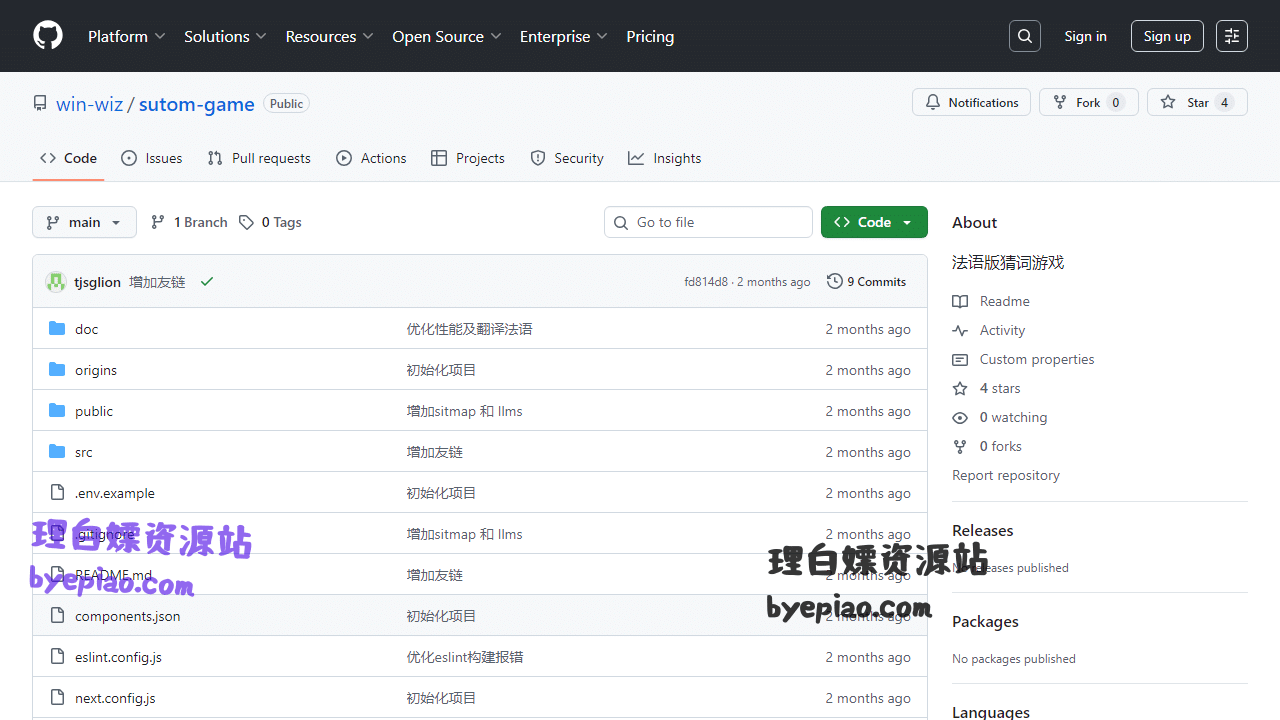
Task: Click the eslint.config.js file icon
Action: point(57,657)
